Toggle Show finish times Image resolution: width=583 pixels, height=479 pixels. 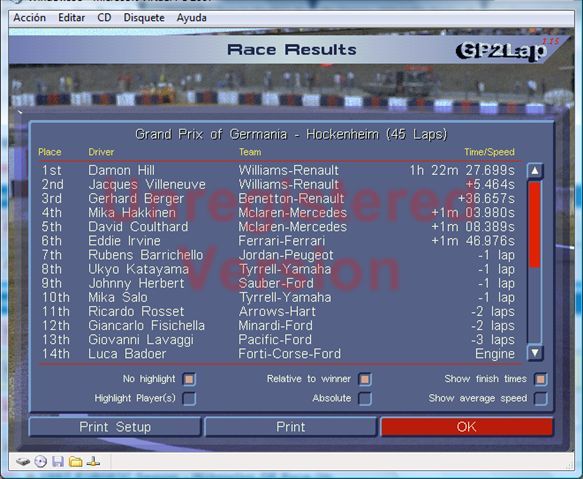[540, 379]
